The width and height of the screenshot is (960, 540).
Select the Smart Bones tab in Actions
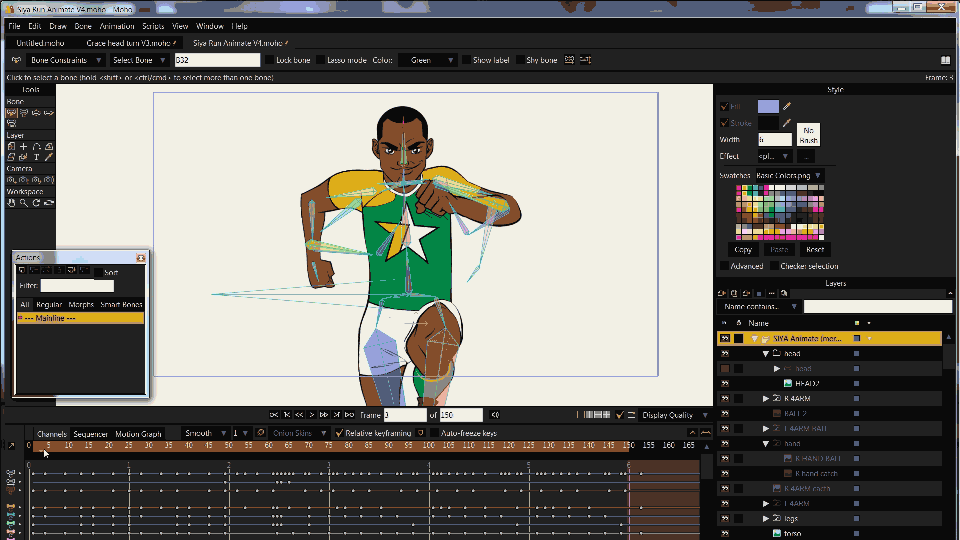point(121,304)
